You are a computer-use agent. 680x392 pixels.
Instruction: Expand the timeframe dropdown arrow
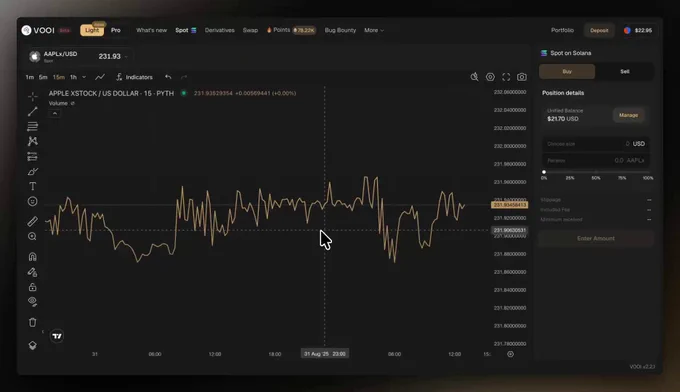[x=84, y=77]
